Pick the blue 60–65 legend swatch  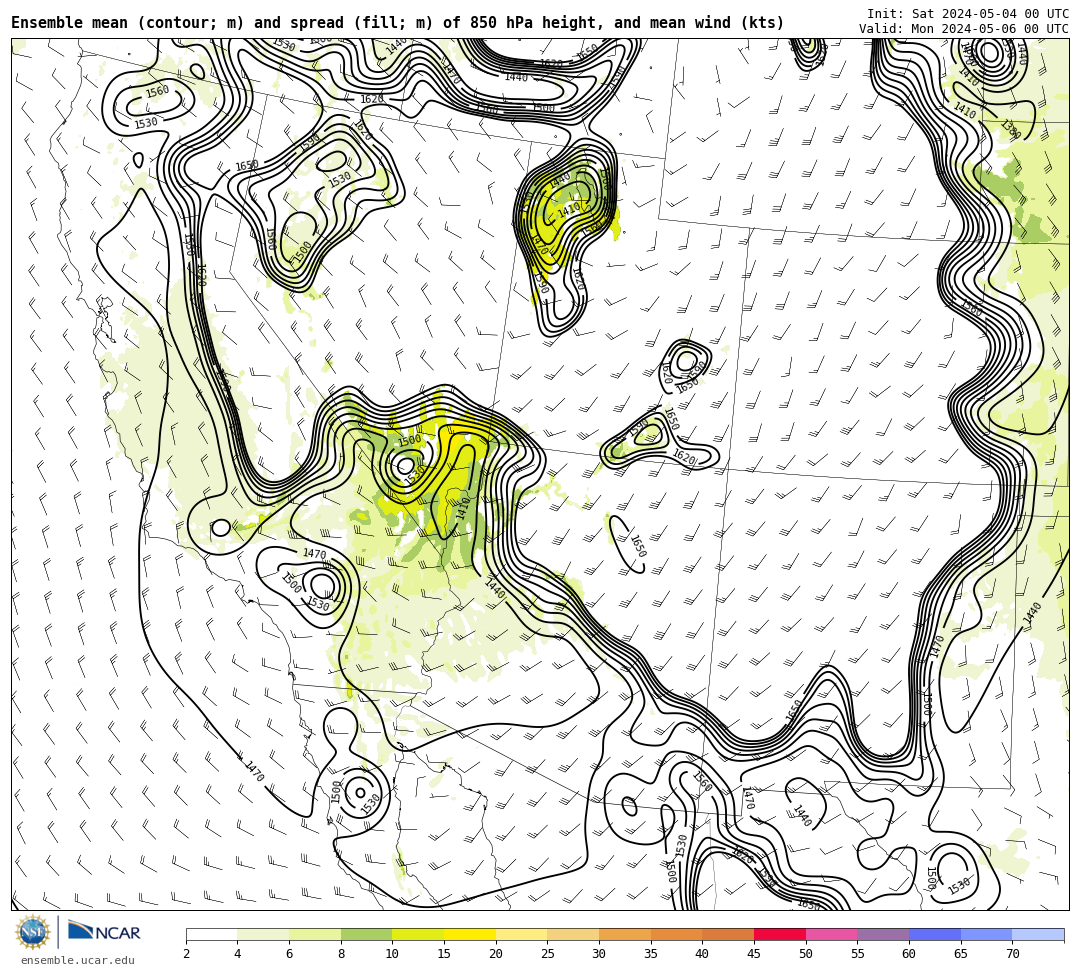coord(935,934)
